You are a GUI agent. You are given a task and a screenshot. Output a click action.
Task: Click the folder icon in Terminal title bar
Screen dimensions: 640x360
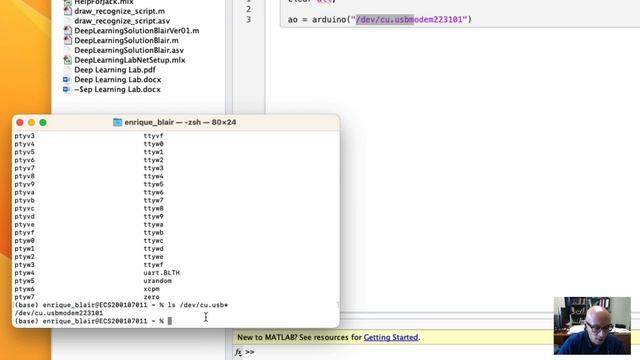pyautogui.click(x=118, y=122)
